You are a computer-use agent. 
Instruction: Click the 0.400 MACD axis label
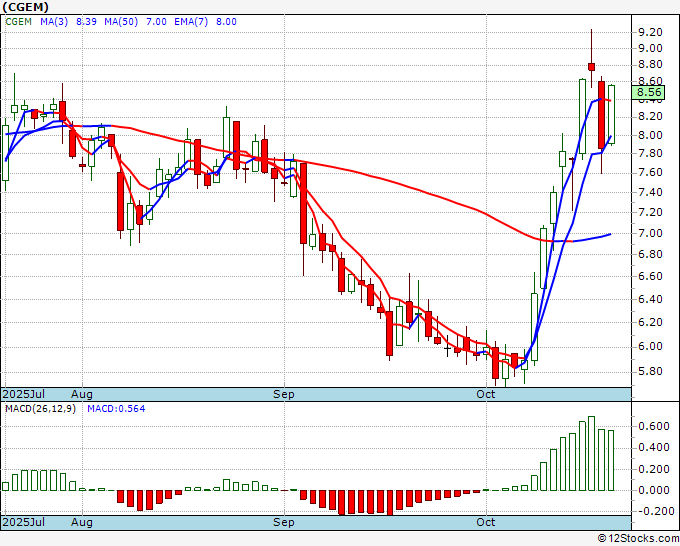tap(654, 448)
